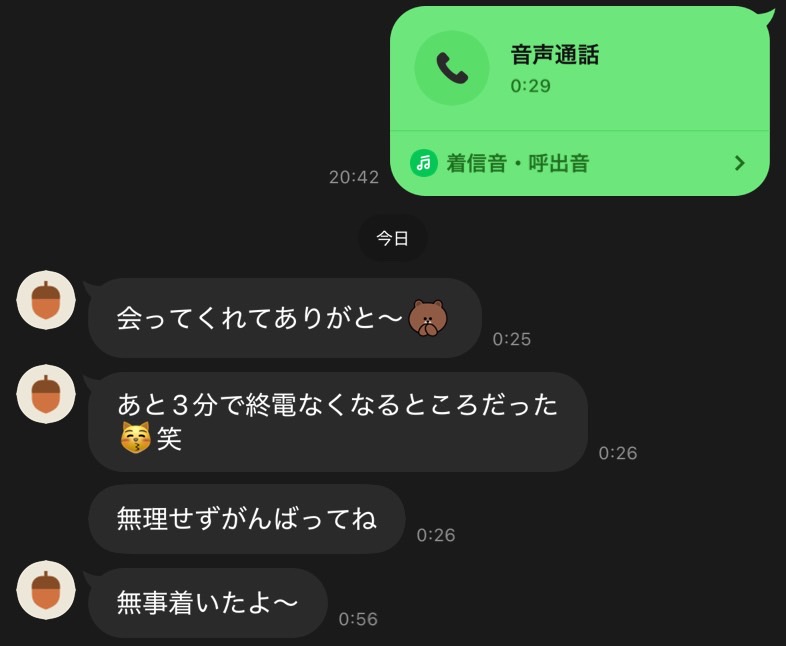The height and width of the screenshot is (646, 786).
Task: Tap the 0:25 timestamp beside the first message
Action: pyautogui.click(x=511, y=339)
